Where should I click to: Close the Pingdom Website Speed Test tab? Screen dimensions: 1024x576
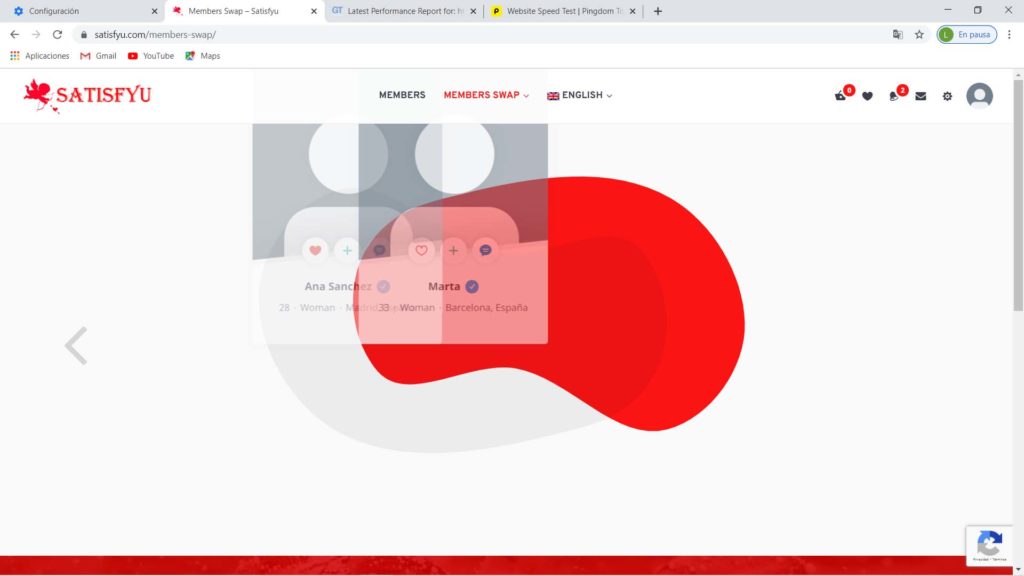click(632, 11)
